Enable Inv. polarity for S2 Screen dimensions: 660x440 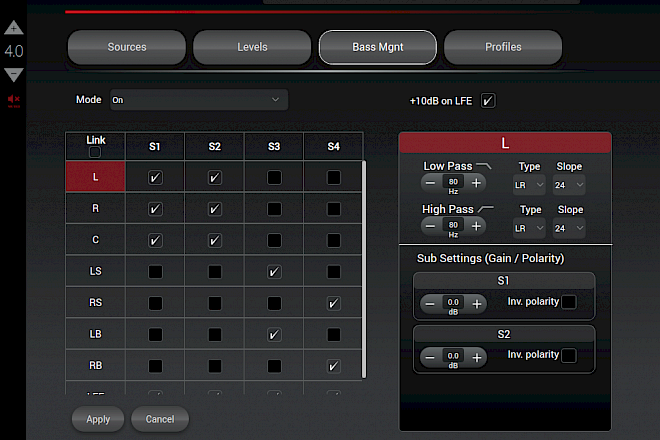pos(569,355)
